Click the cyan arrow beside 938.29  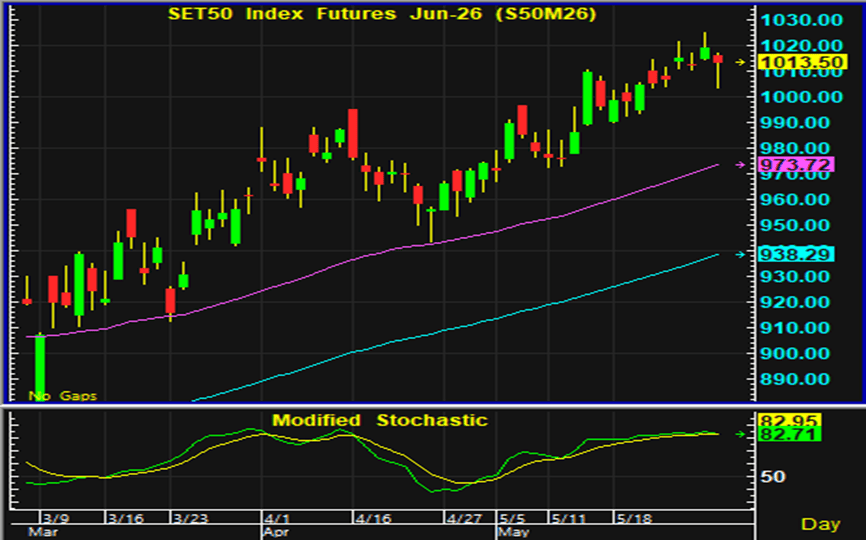(740, 255)
